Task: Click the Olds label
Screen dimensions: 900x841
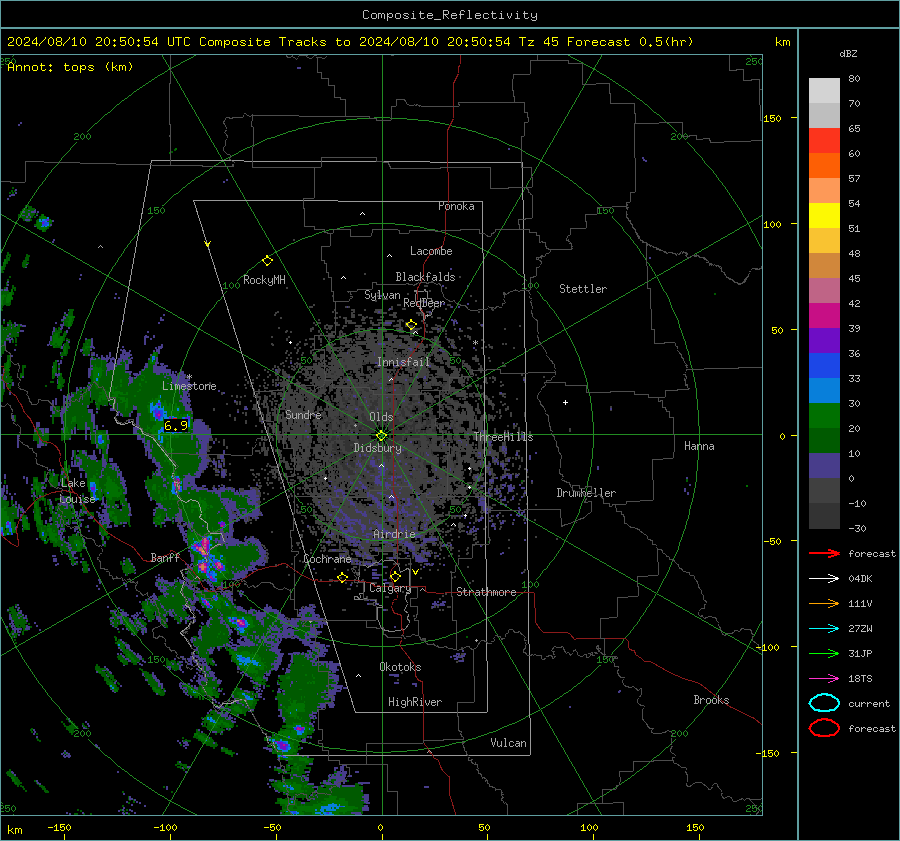Action: coord(381,417)
